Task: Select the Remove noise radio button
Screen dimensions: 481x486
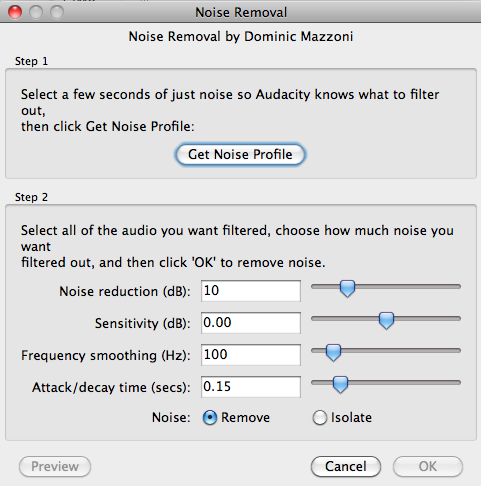Action: 210,418
